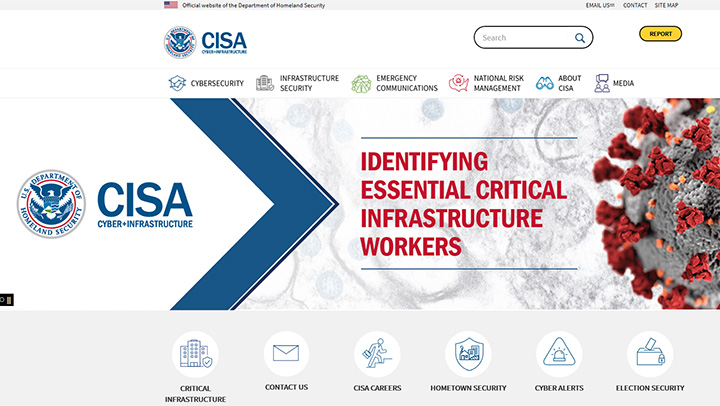Open the Infrastructure Security menu item
This screenshot has width=720, height=406.
point(298,84)
